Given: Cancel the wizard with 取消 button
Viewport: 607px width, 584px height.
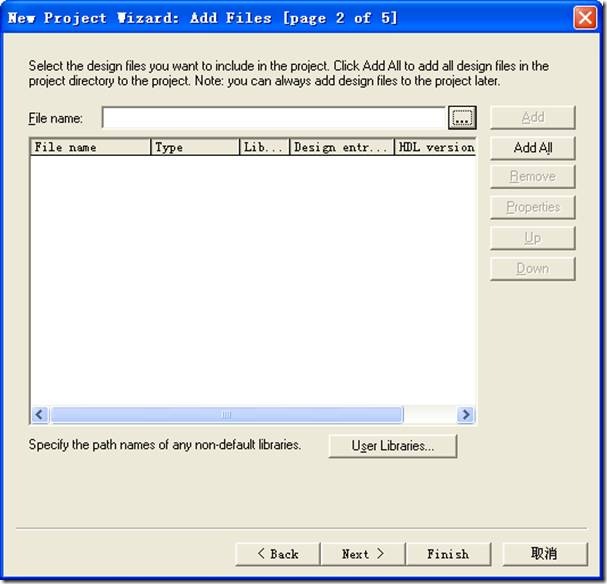Looking at the screenshot, I should [544, 554].
